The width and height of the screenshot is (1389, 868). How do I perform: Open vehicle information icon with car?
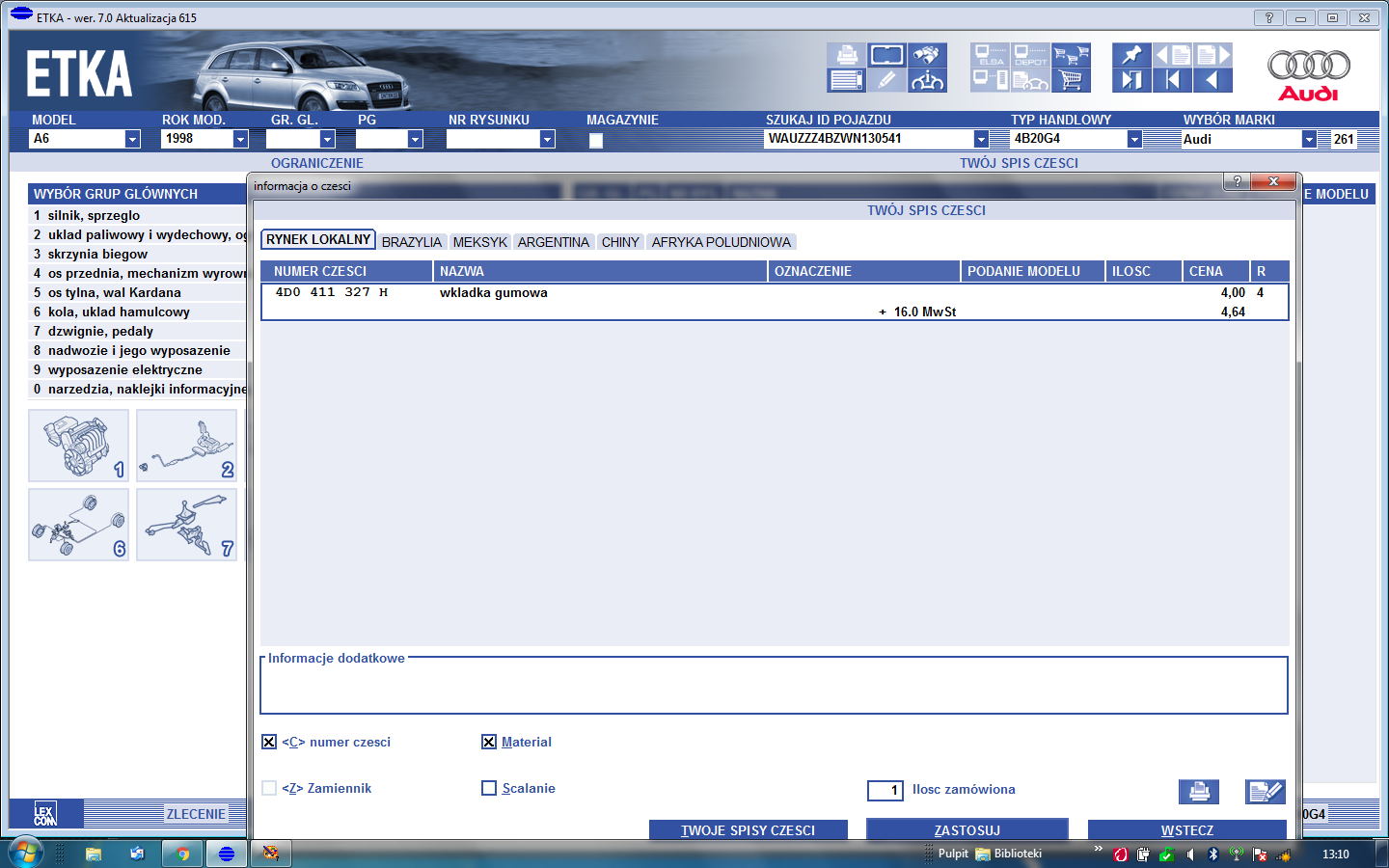[x=927, y=80]
